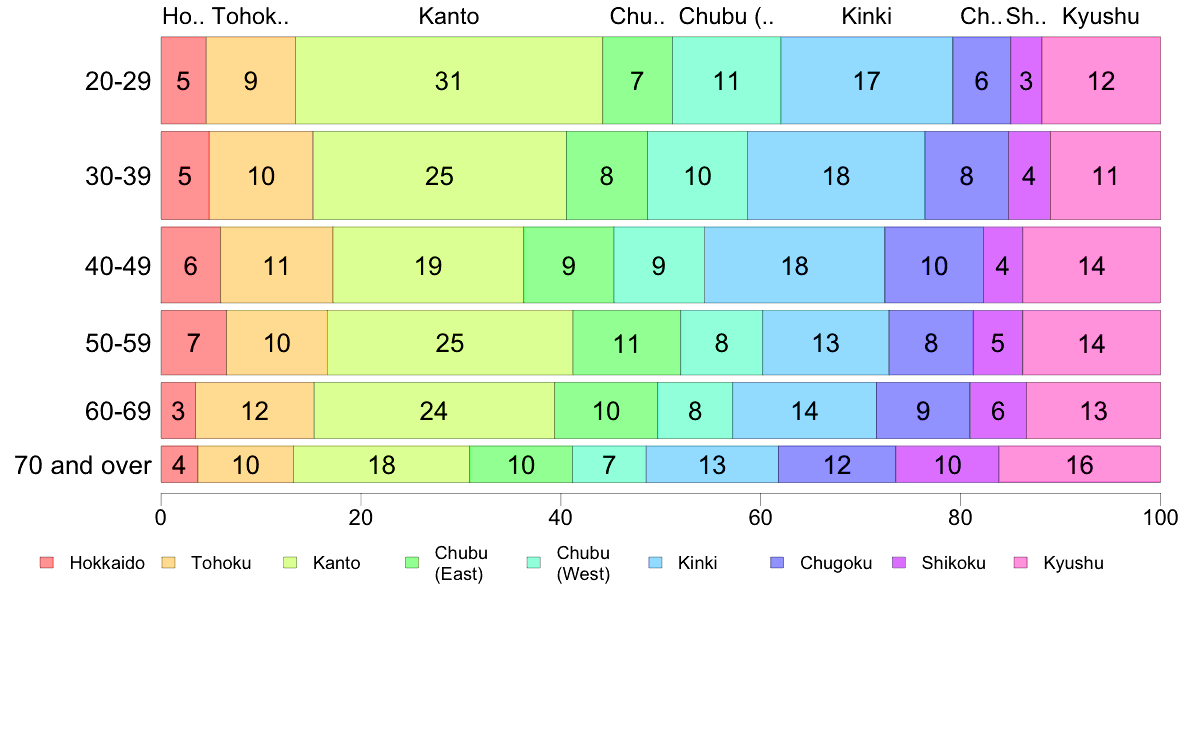The image size is (1188, 736).
Task: Click the Chubu (East) green legend swatch
Action: (x=412, y=562)
